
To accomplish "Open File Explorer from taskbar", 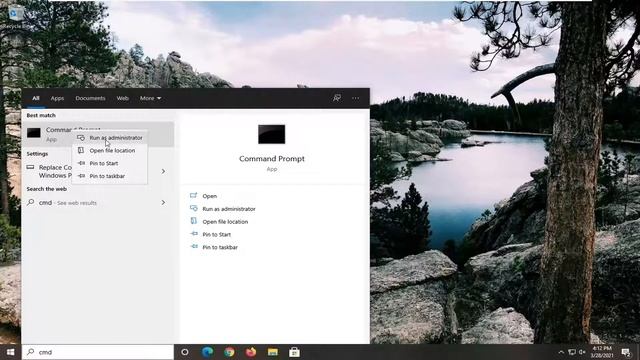I will [x=273, y=352].
